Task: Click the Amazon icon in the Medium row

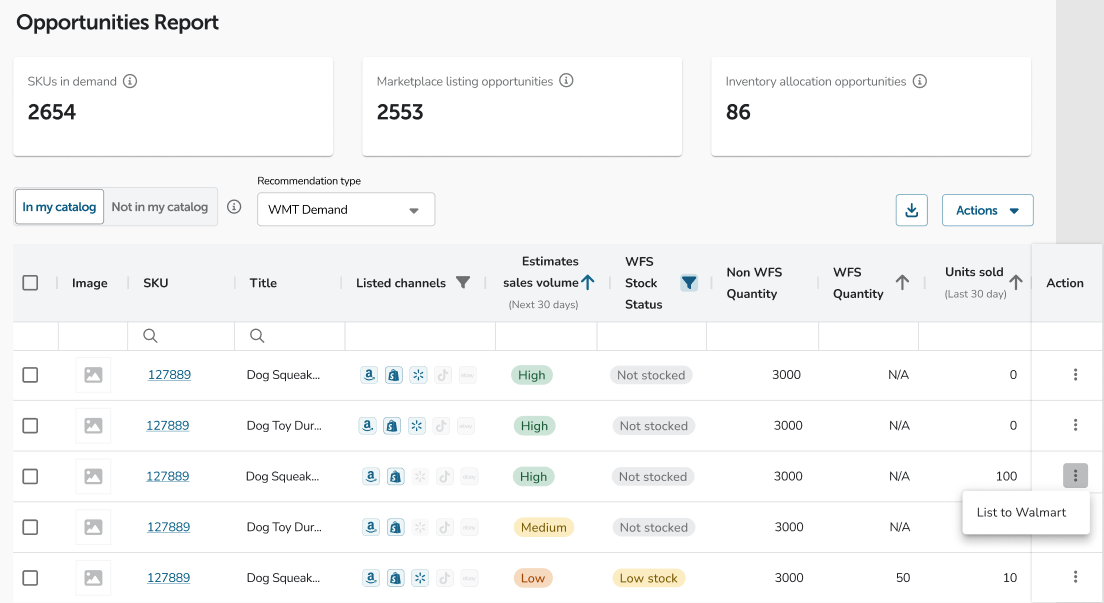Action: coord(371,527)
